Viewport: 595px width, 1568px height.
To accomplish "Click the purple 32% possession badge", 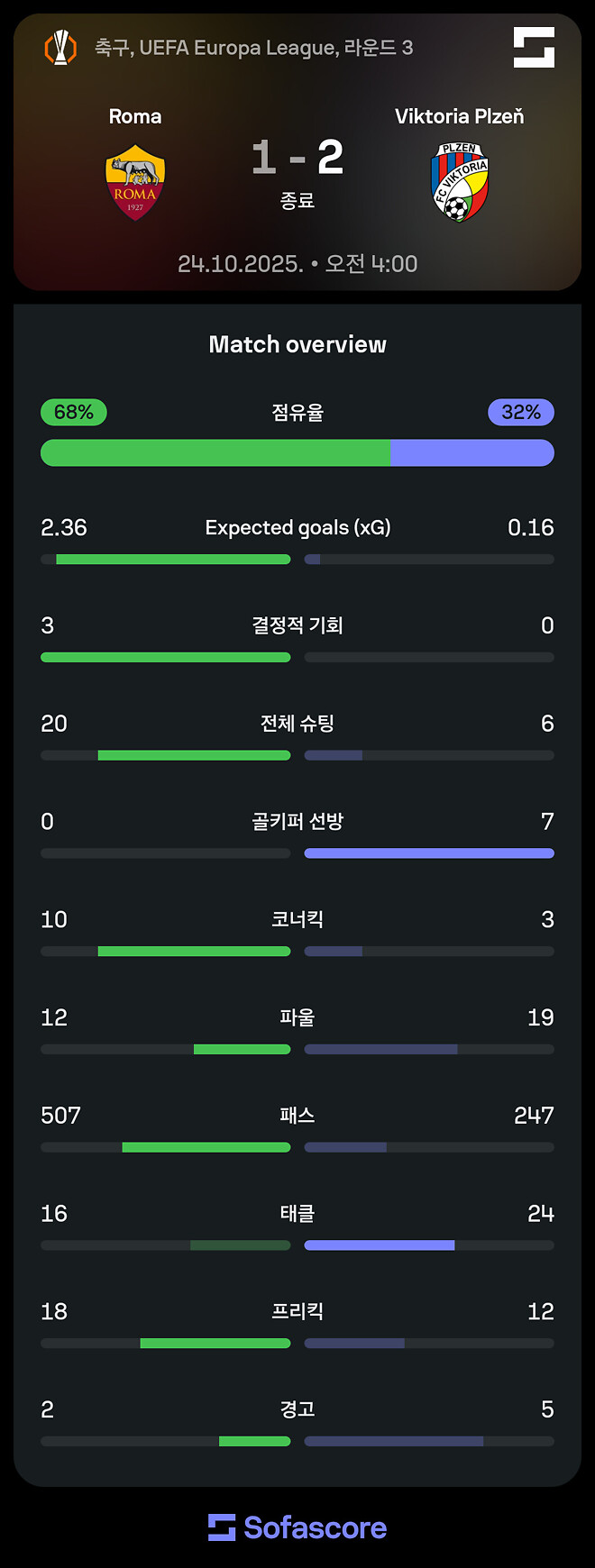I will coord(521,412).
